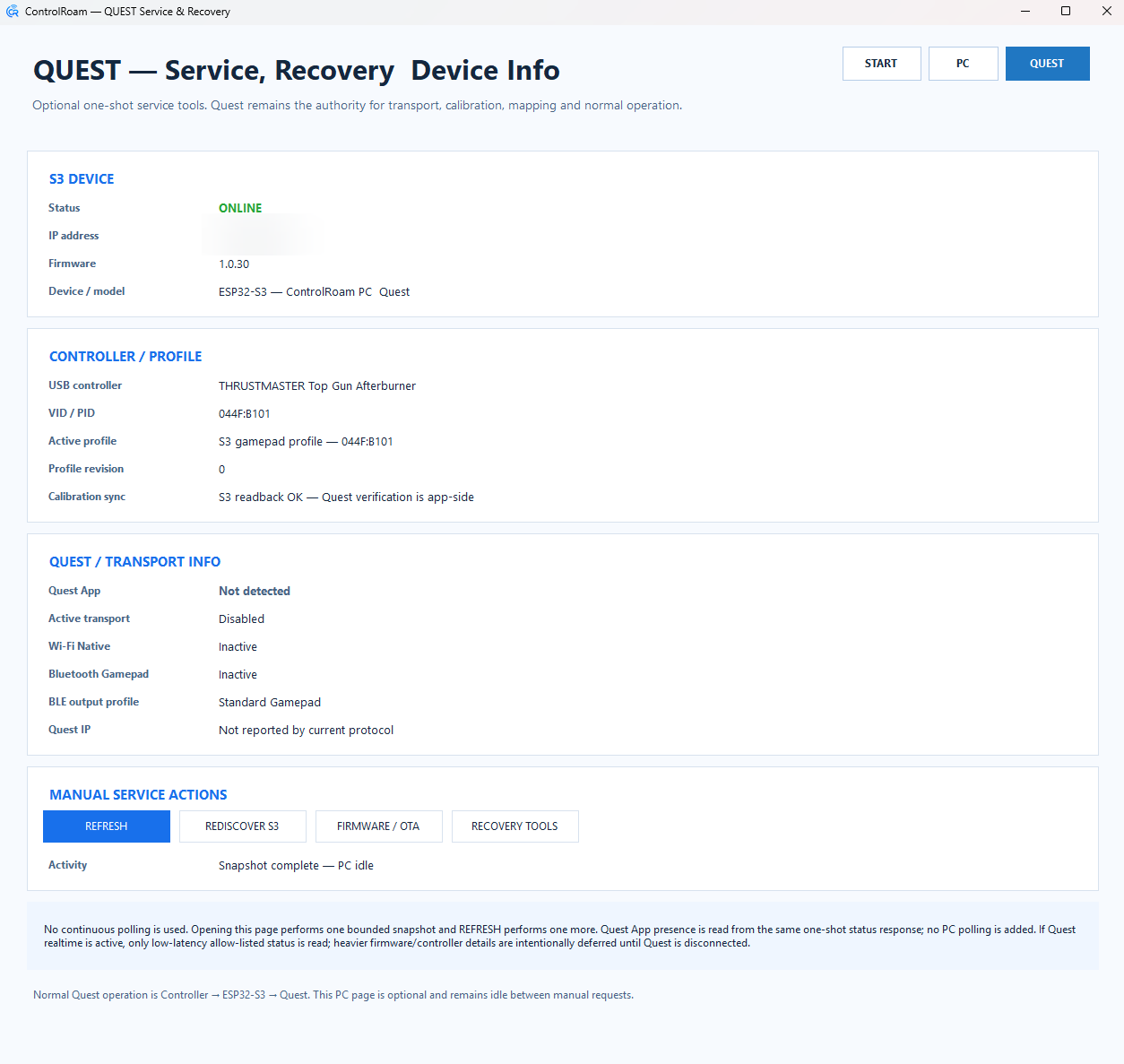
Task: Click the Active transport 'Disabled' value
Action: point(241,619)
